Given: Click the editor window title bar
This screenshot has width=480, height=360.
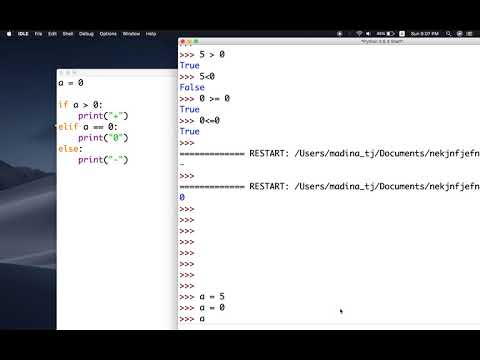Looking at the screenshot, I should pyautogui.click(x=117, y=72).
